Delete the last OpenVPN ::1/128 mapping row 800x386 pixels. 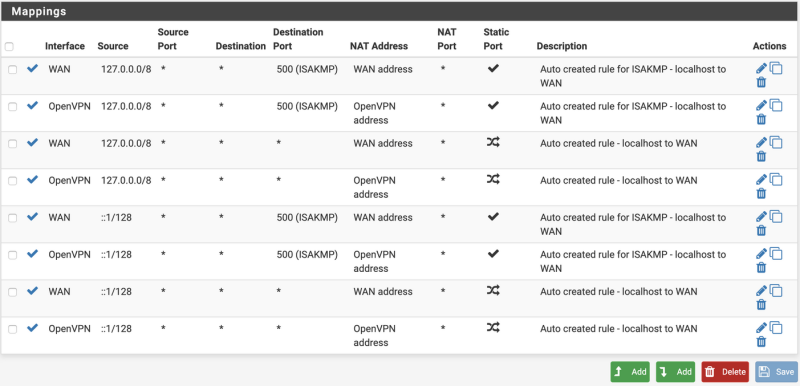click(x=761, y=342)
